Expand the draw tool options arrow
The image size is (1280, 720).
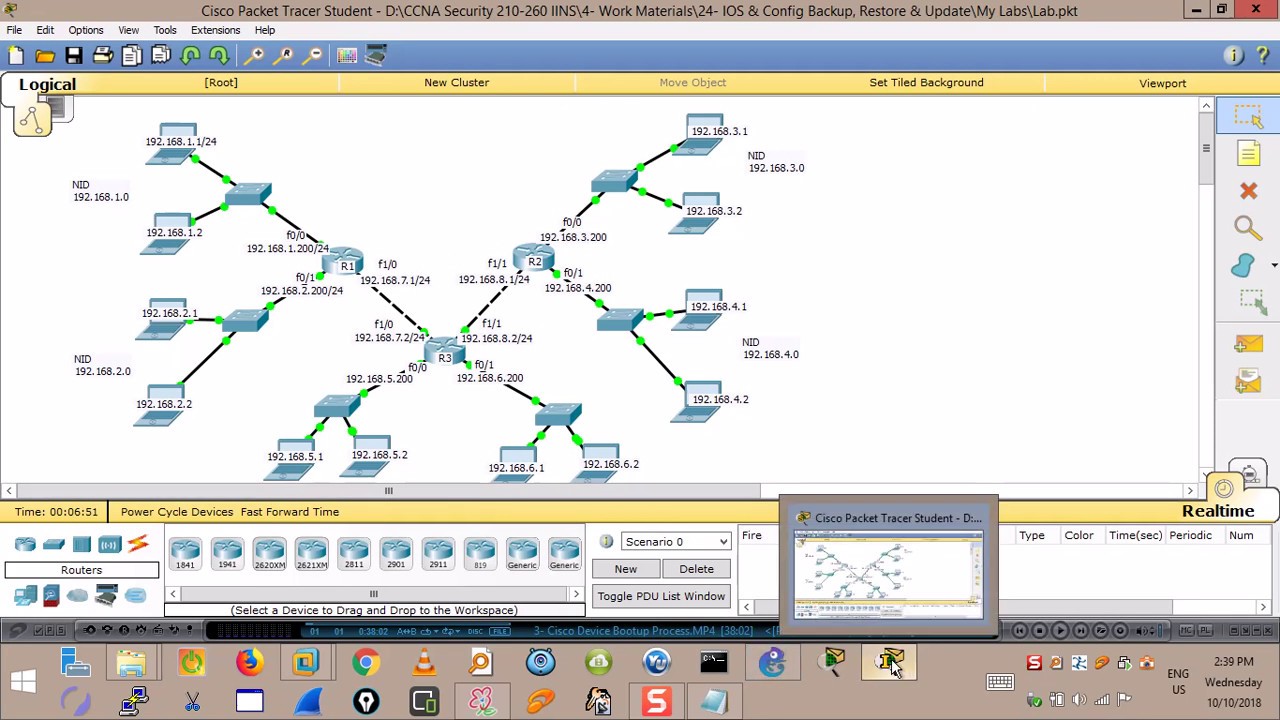pos(1273,266)
